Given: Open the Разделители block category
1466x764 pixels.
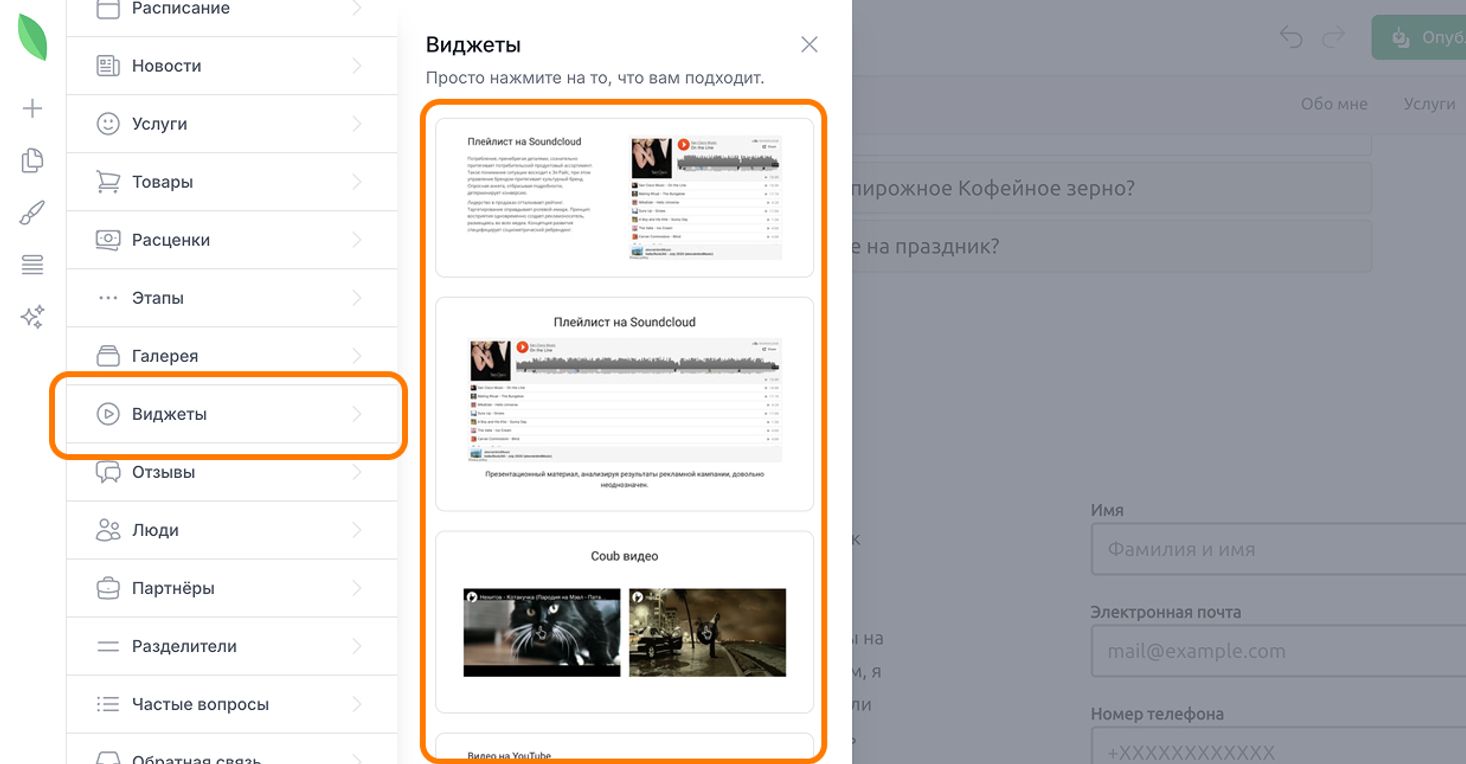Looking at the screenshot, I should coord(232,646).
